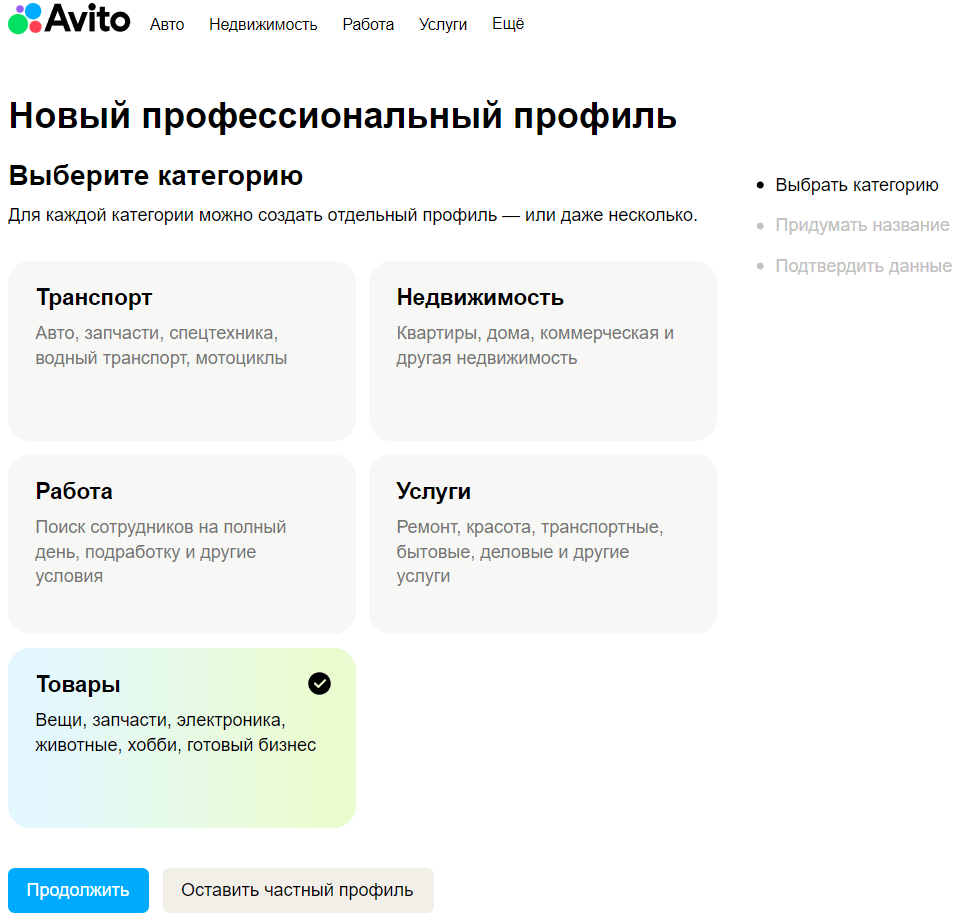The image size is (963, 922).
Task: Click the Avito logo
Action: click(69, 18)
